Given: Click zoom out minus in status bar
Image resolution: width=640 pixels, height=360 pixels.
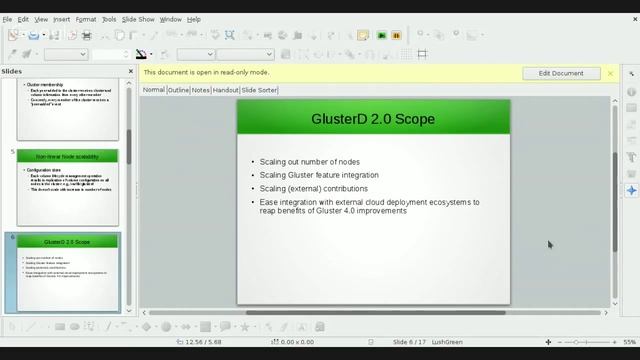Looking at the screenshot, I should pyautogui.click(x=560, y=342).
